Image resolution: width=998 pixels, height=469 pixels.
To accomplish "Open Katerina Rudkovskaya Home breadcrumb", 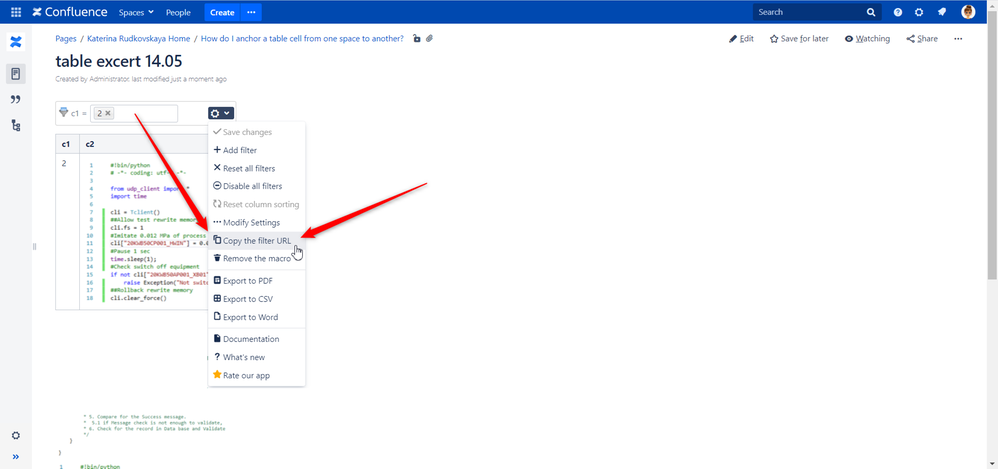I will point(138,38).
